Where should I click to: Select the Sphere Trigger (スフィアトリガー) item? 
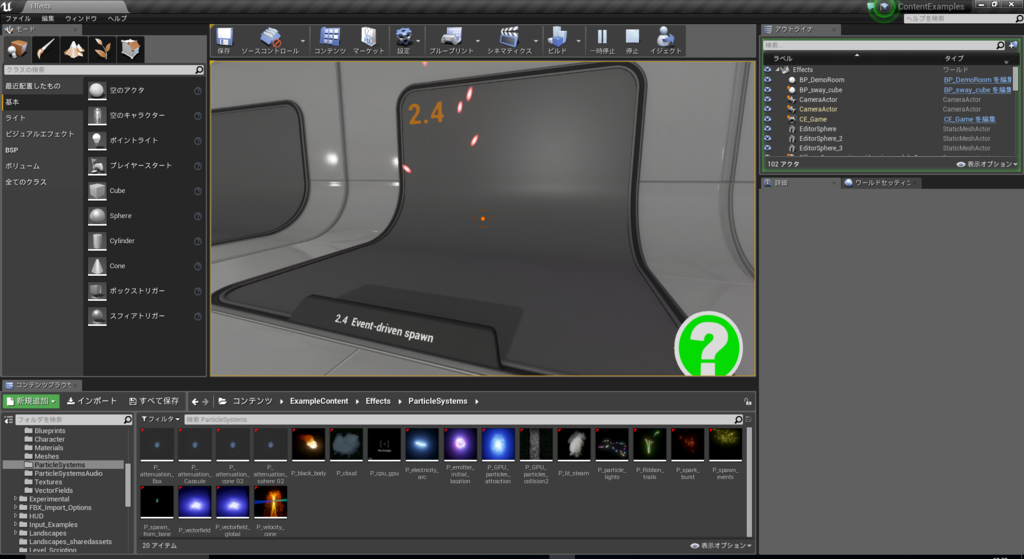click(x=144, y=316)
